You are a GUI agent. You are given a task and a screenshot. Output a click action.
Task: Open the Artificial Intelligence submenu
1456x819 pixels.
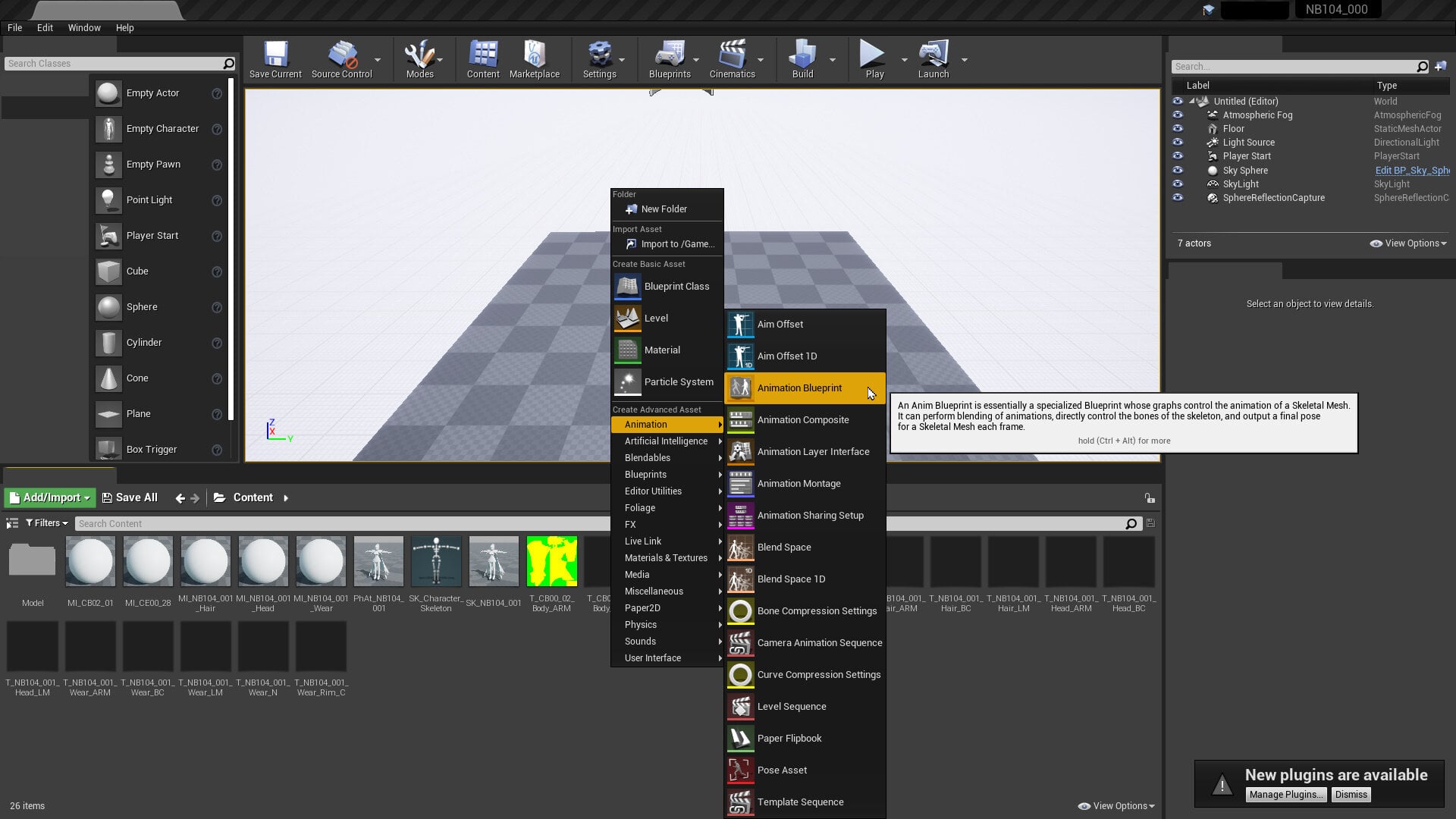click(667, 441)
